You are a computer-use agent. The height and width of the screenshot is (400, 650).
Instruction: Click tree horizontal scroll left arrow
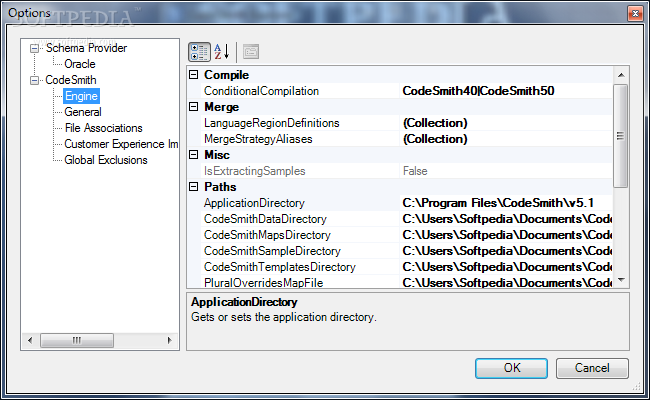(x=30, y=340)
